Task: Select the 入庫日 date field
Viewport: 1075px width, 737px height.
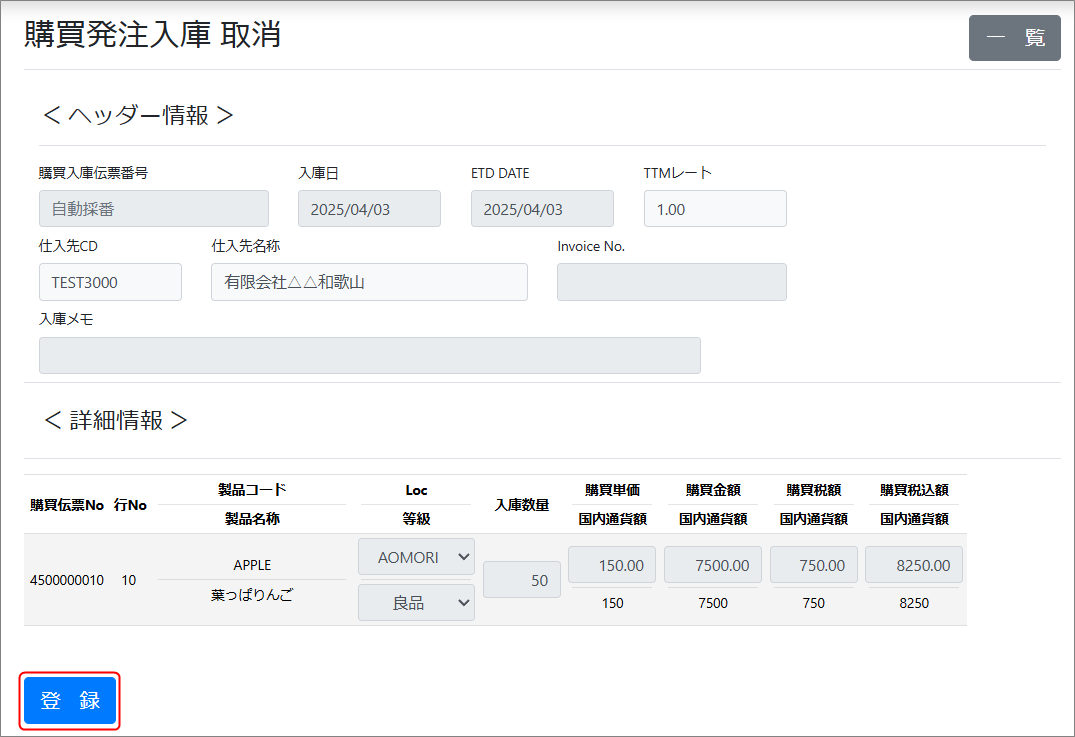Action: (x=369, y=209)
